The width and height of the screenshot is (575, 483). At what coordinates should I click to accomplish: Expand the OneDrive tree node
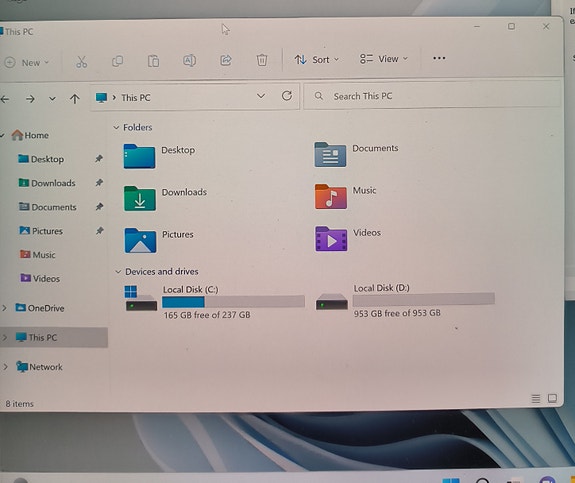click(4, 308)
